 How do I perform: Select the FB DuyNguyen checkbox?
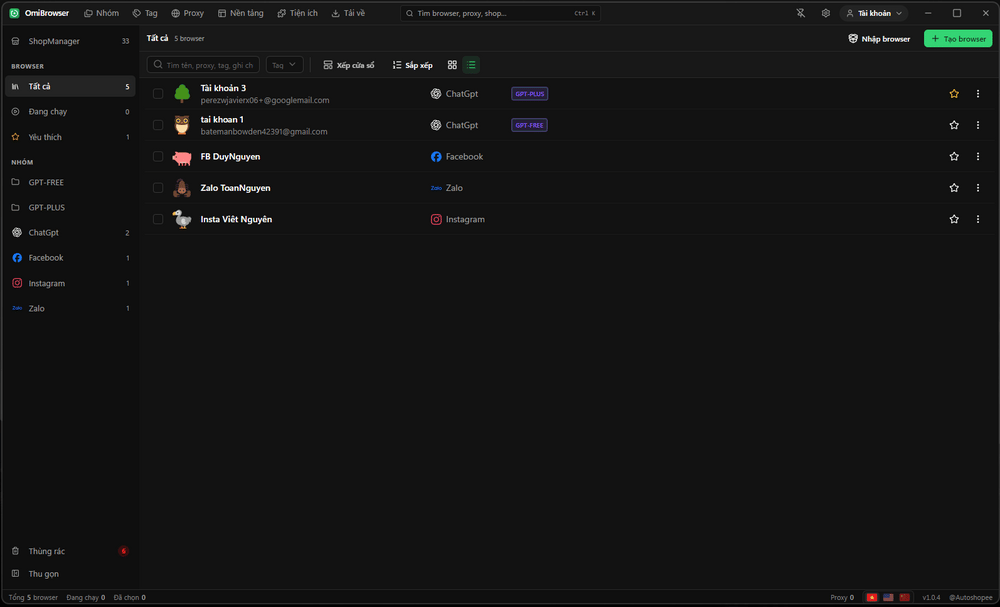(158, 156)
